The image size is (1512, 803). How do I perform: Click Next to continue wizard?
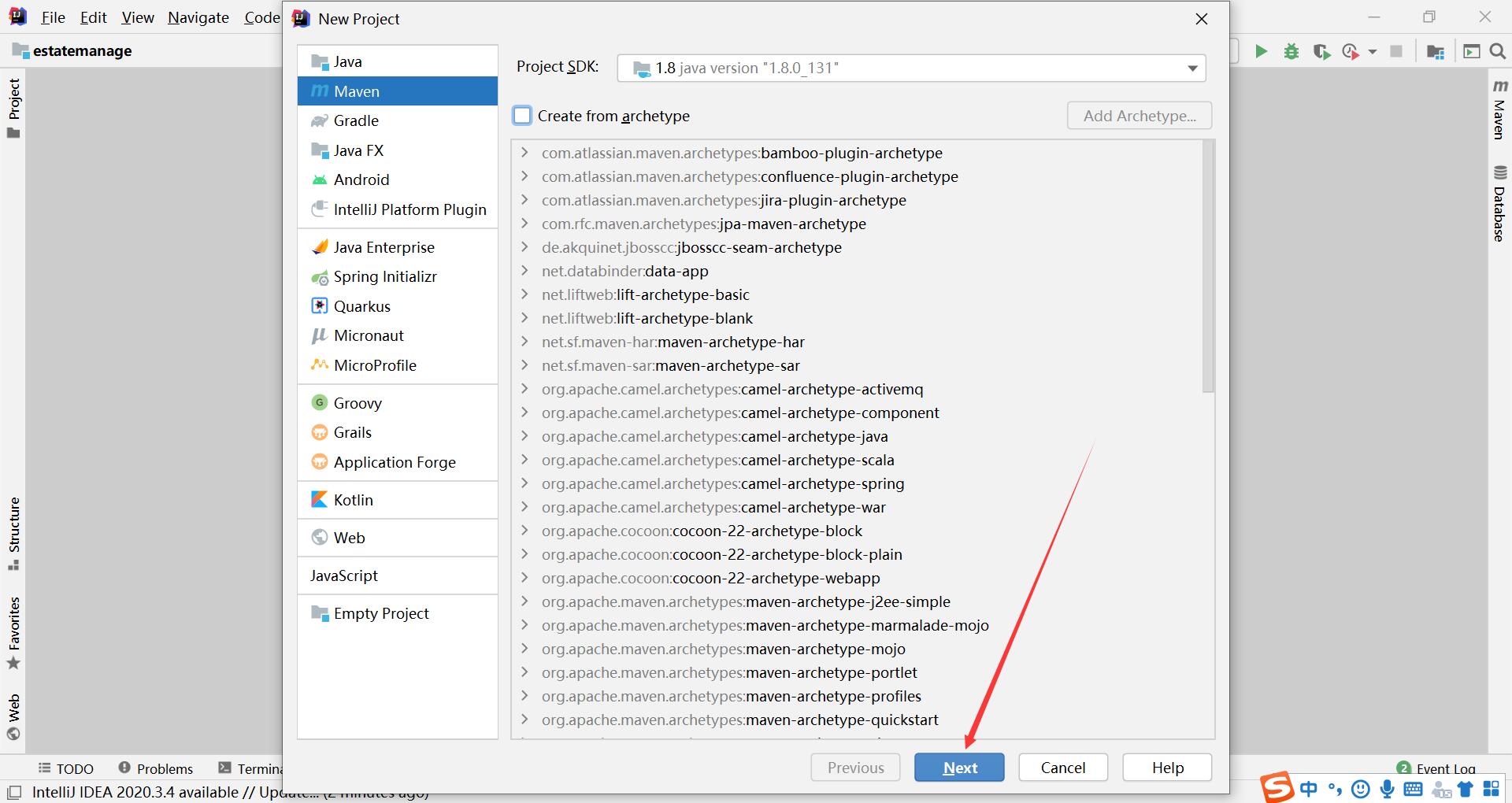pos(959,768)
